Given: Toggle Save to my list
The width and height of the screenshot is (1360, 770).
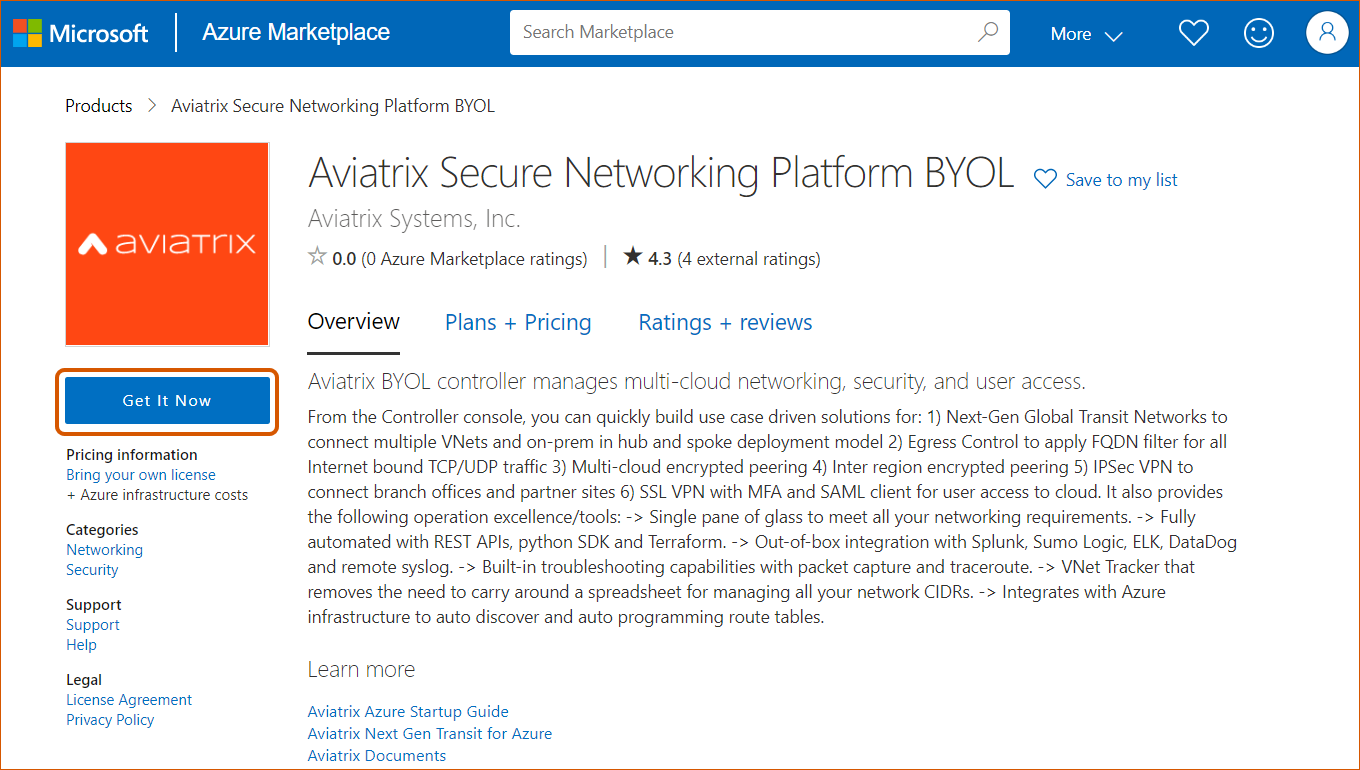Looking at the screenshot, I should [1121, 179].
